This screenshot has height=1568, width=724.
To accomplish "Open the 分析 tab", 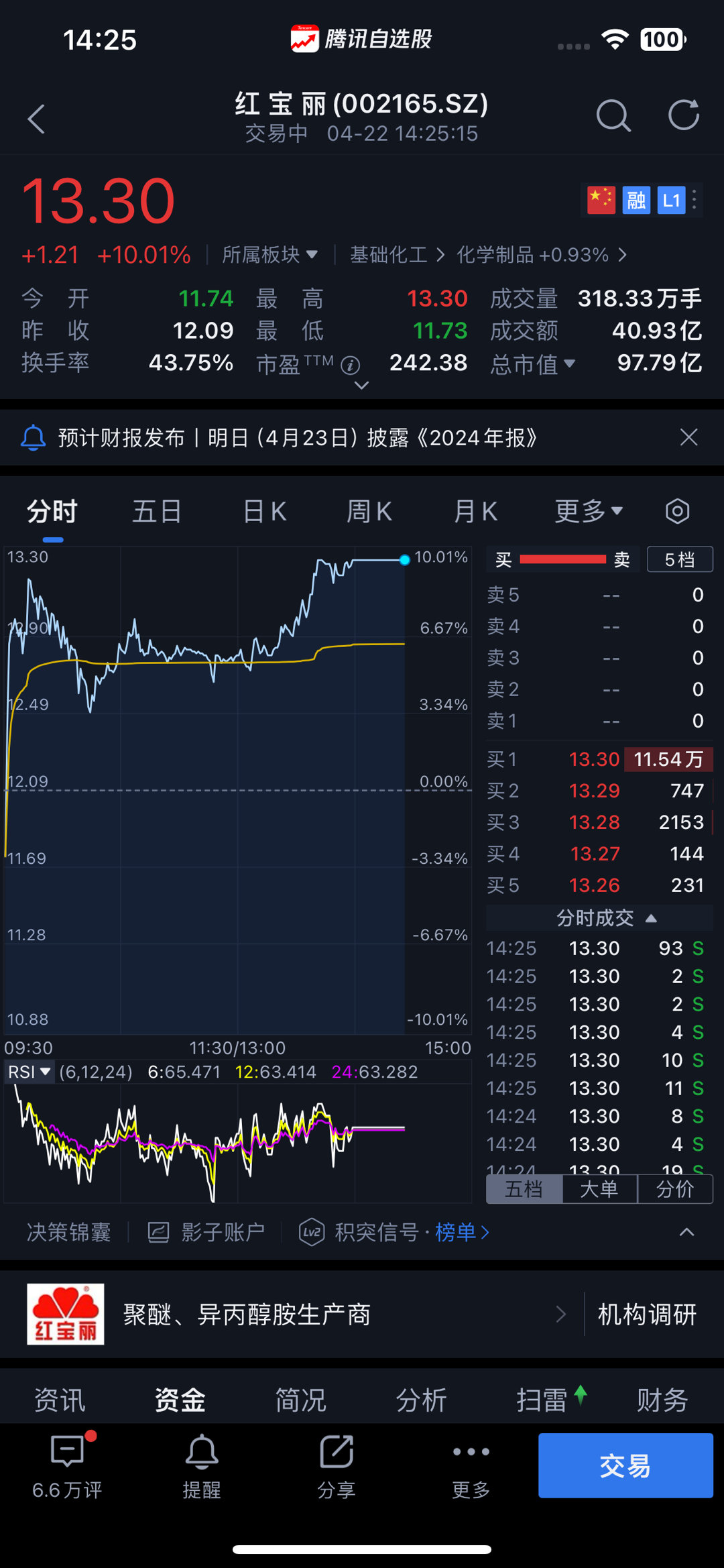I will pos(422,1400).
